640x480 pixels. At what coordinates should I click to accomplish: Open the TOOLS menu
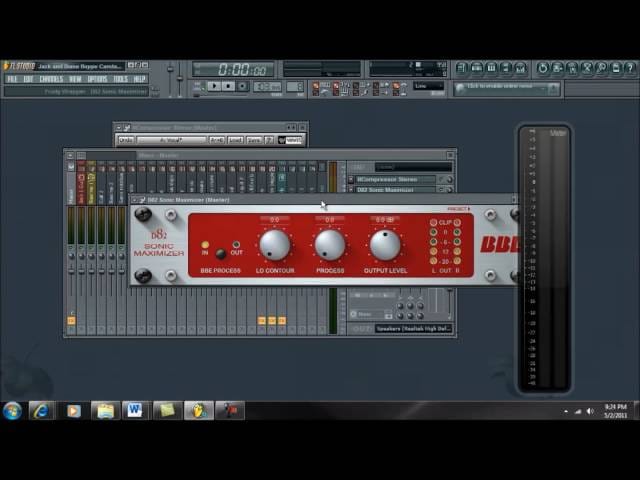120,79
